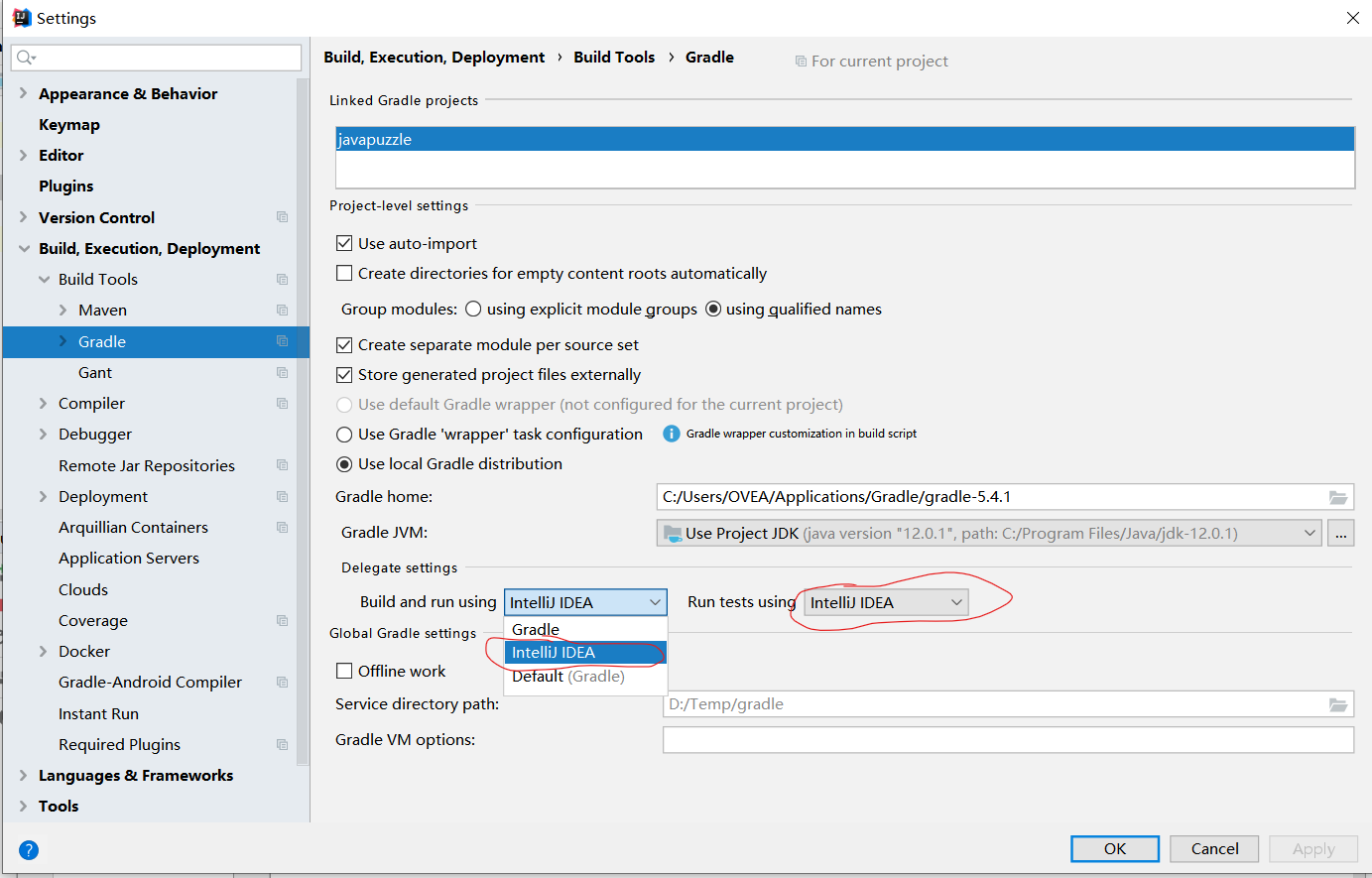Choose Default (Gradle) option in dropdown list
The image size is (1372, 878).
coord(585,677)
